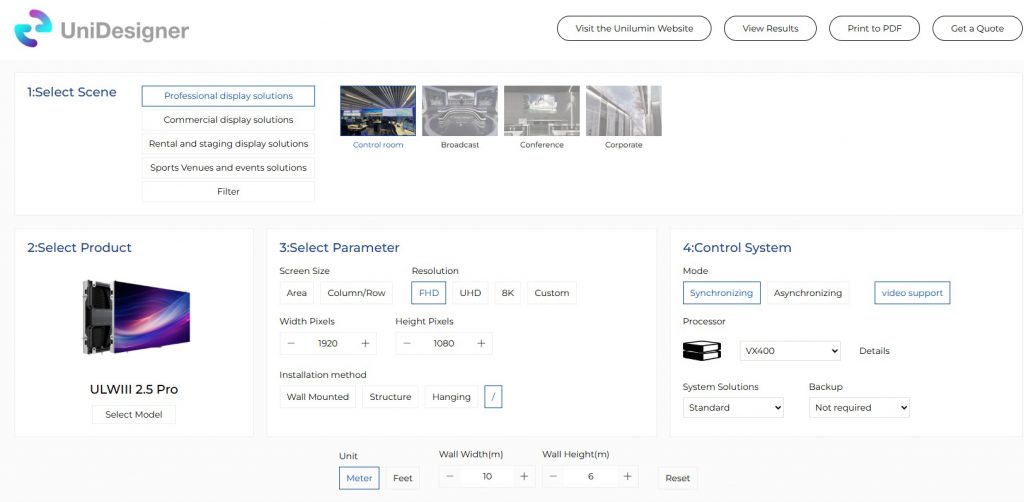
Task: Select the Broadcast scene thumbnail
Action: [x=460, y=111]
